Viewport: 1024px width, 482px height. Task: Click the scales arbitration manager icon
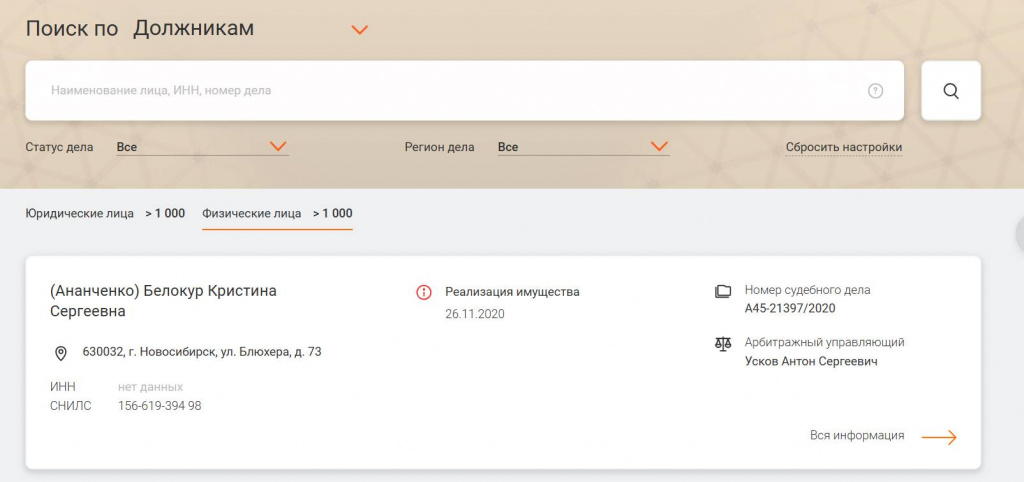723,344
